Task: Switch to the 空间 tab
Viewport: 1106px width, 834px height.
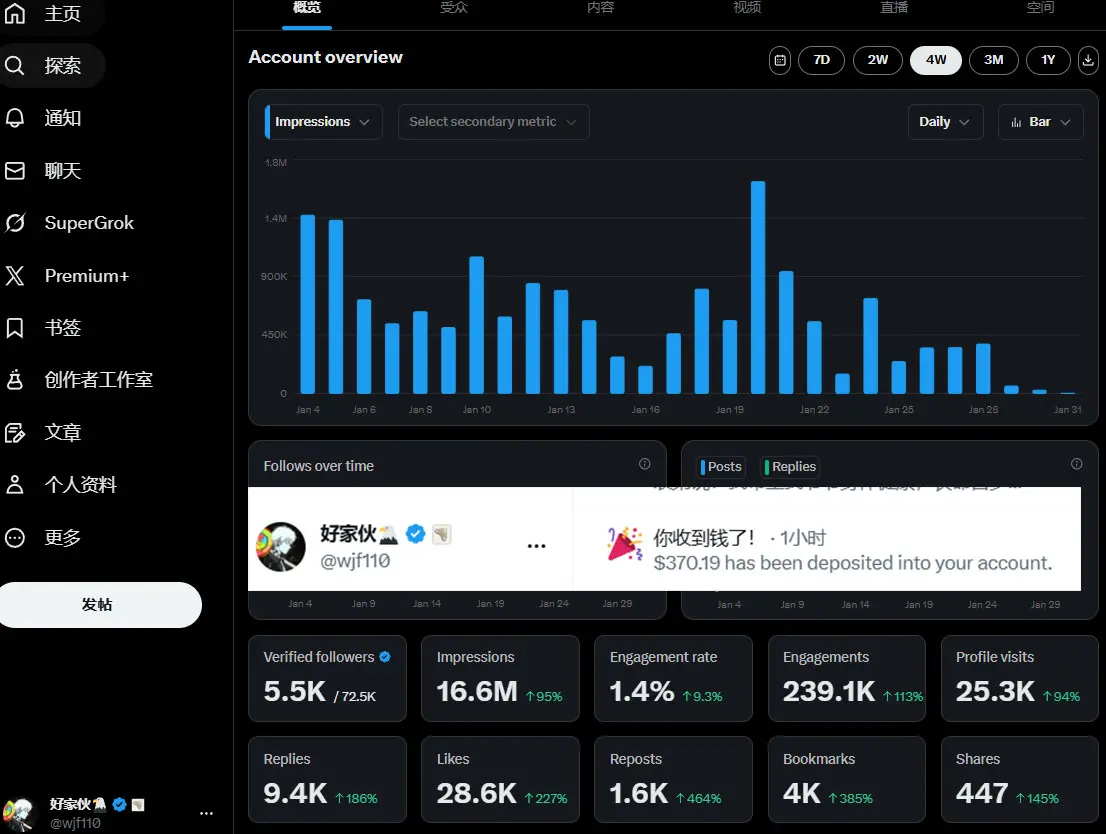Action: click(1040, 8)
